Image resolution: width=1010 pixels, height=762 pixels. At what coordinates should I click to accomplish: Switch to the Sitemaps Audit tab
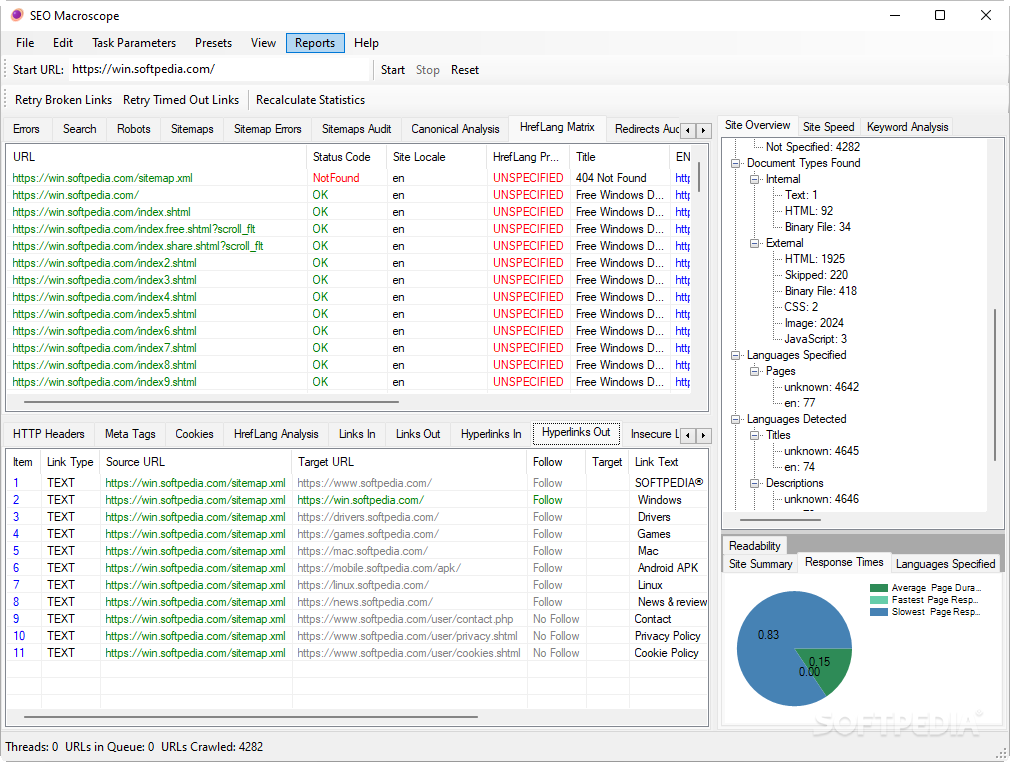356,129
